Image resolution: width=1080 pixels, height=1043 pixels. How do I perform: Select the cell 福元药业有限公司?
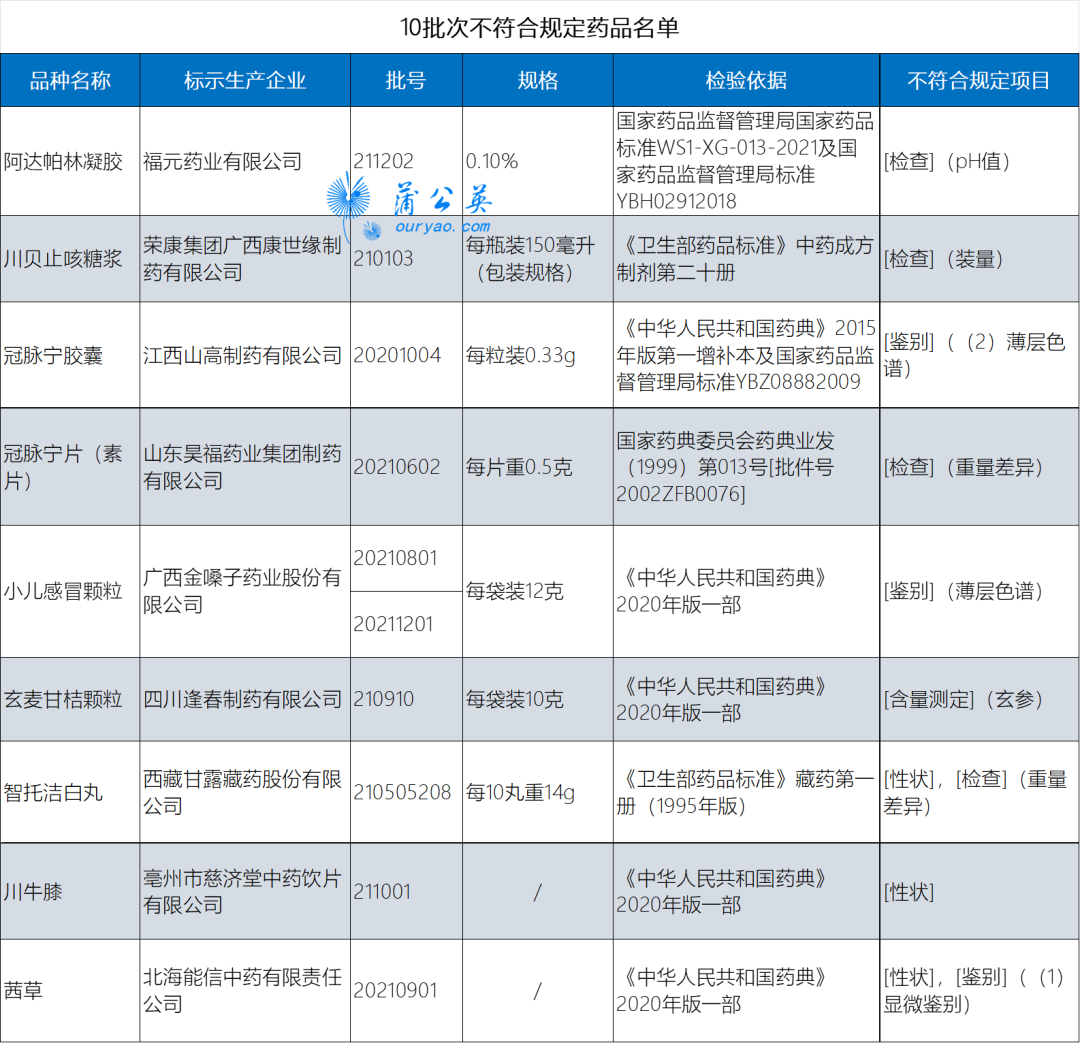(x=245, y=161)
